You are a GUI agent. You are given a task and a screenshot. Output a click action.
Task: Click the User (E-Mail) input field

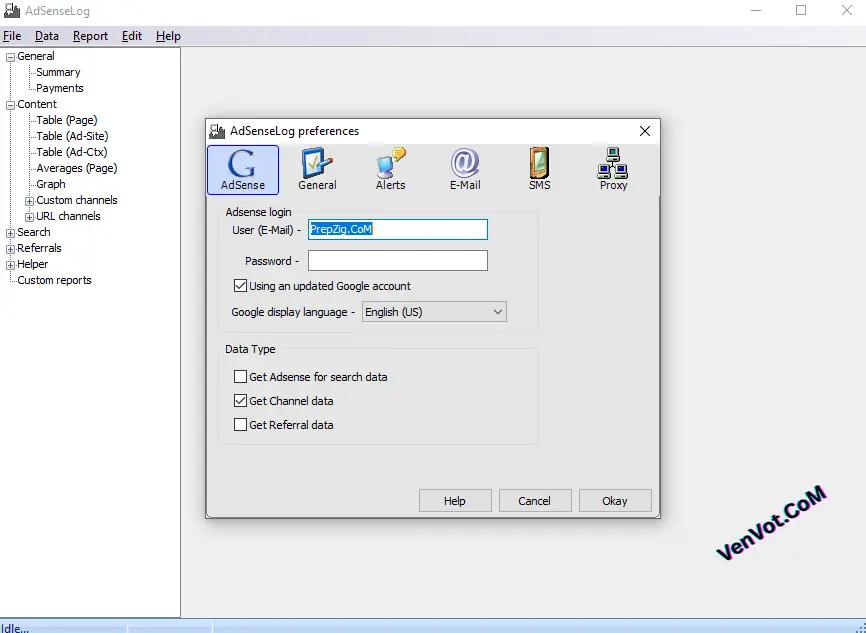[398, 229]
